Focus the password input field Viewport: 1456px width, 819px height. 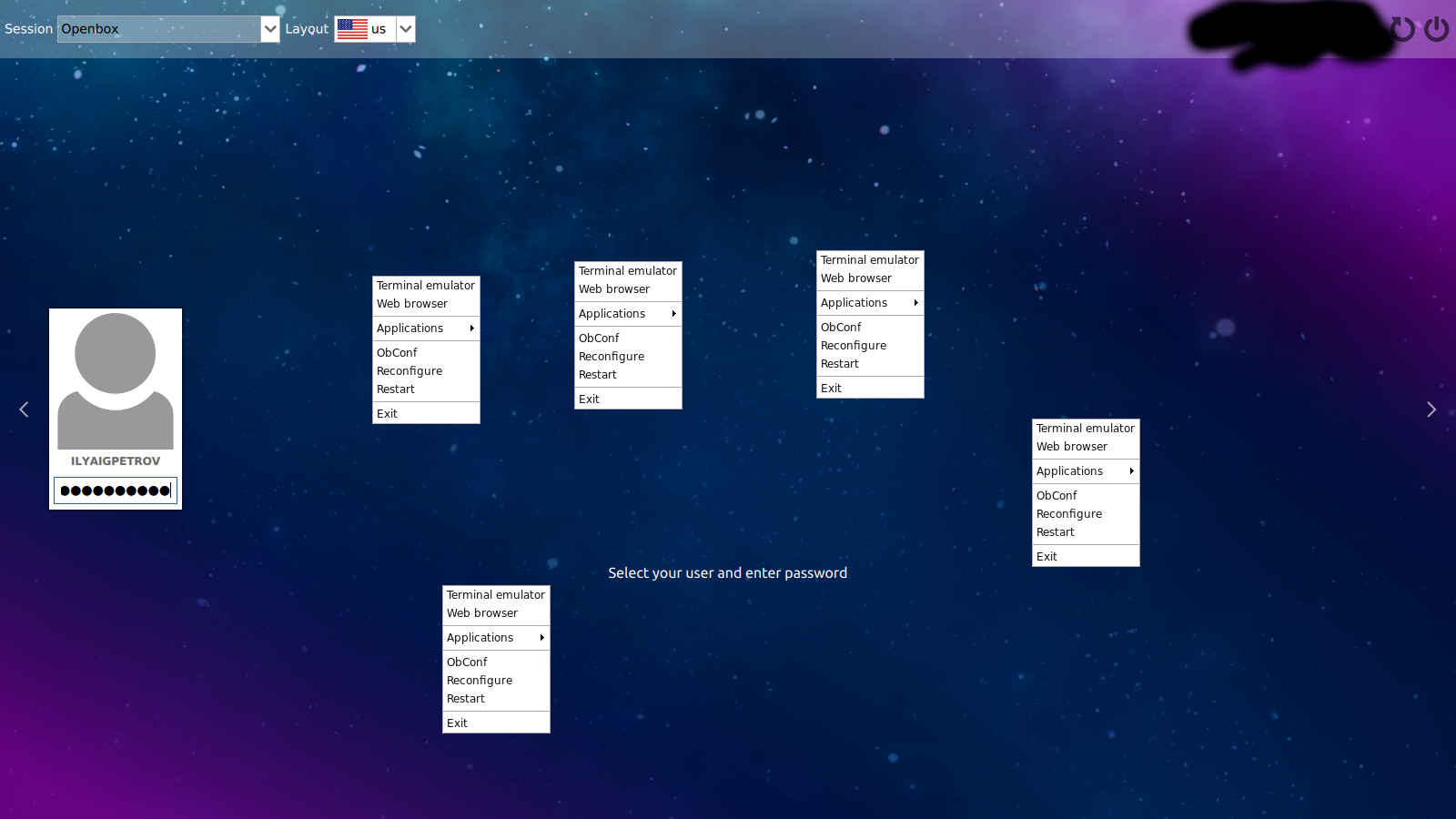click(x=116, y=490)
